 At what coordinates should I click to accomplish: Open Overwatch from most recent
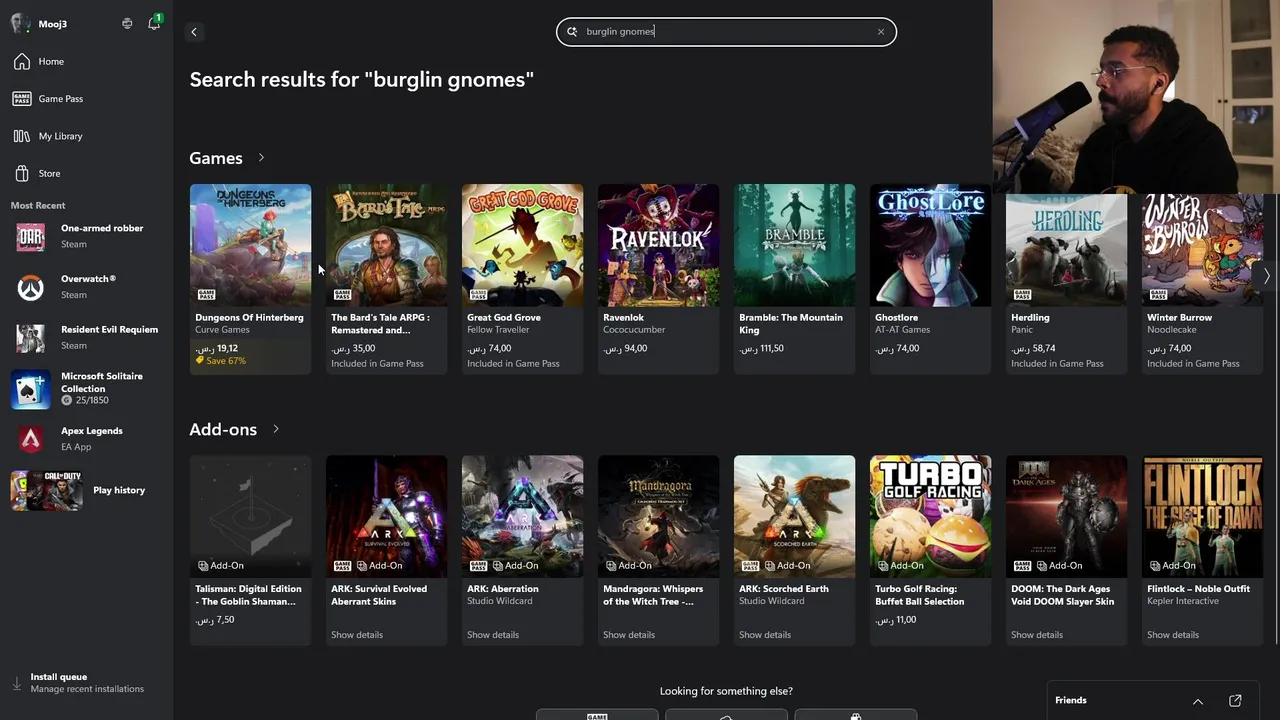point(86,287)
